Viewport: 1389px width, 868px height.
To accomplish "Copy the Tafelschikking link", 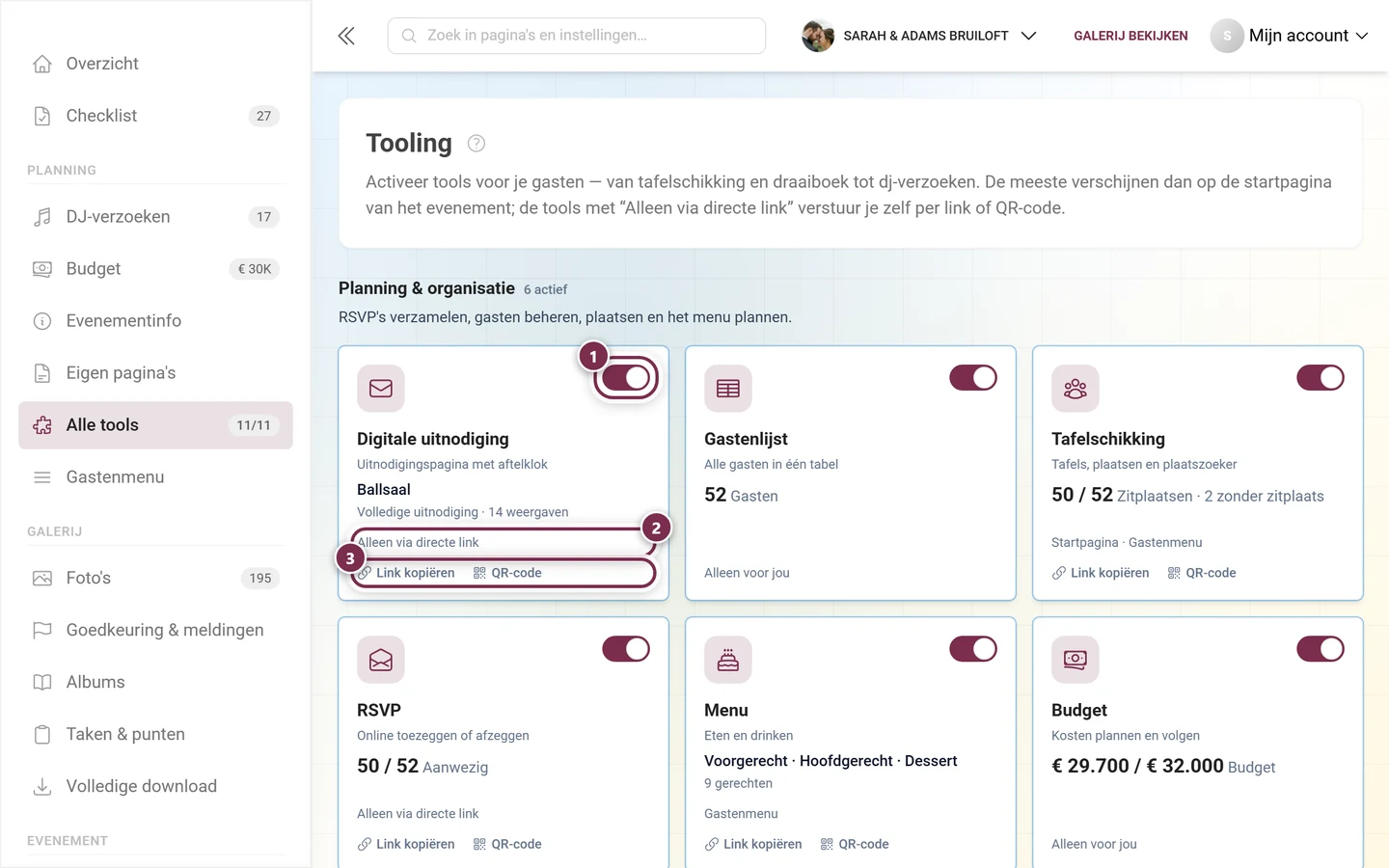I will (x=1101, y=573).
